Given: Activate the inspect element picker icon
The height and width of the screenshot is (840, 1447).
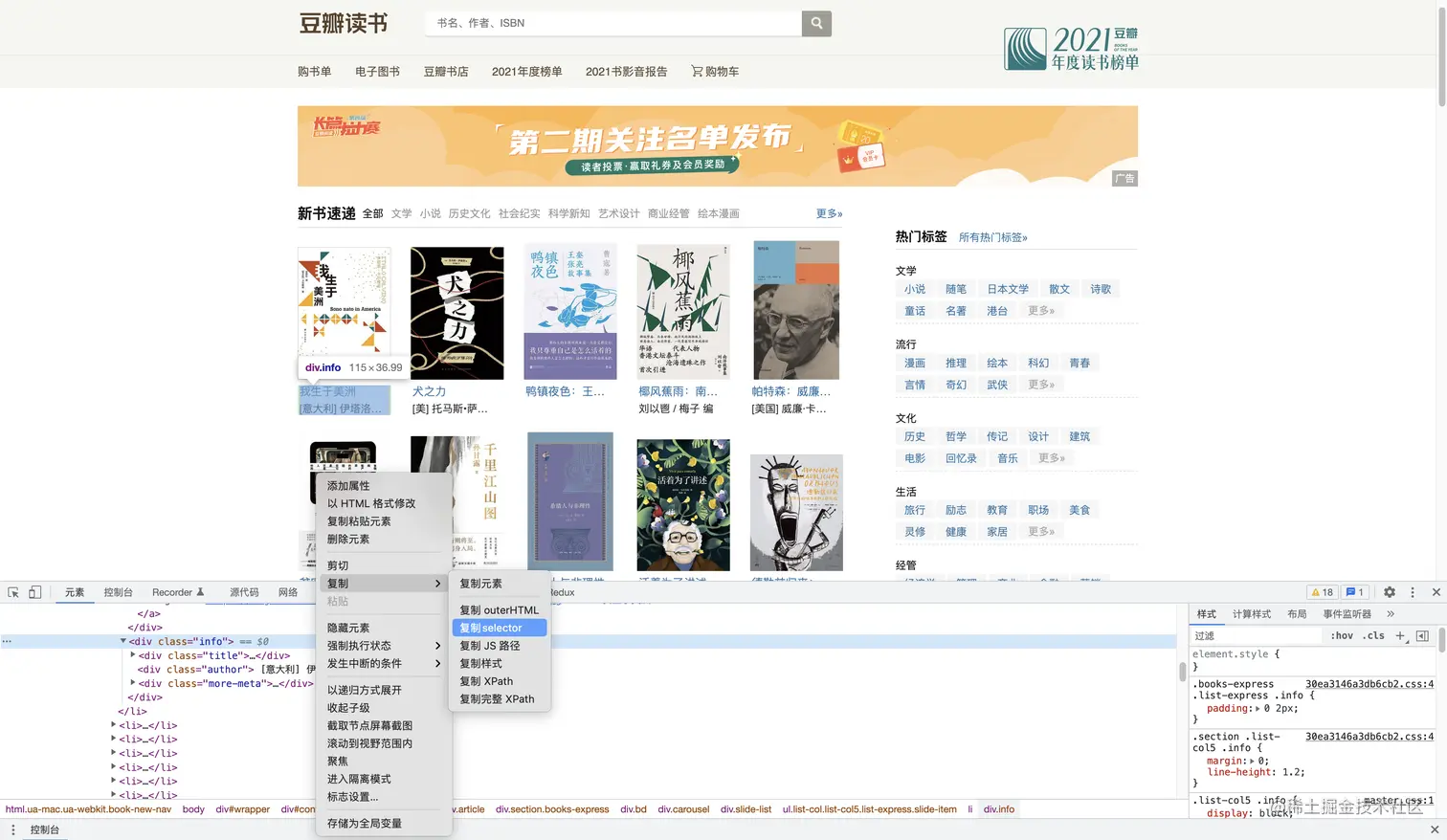Looking at the screenshot, I should pyautogui.click(x=13, y=592).
